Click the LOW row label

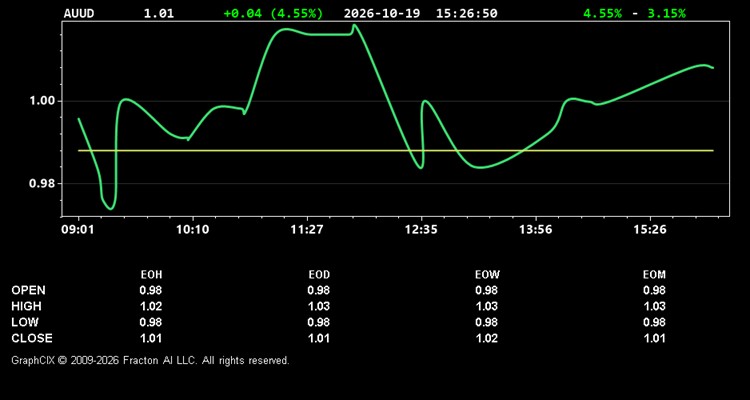(x=25, y=322)
